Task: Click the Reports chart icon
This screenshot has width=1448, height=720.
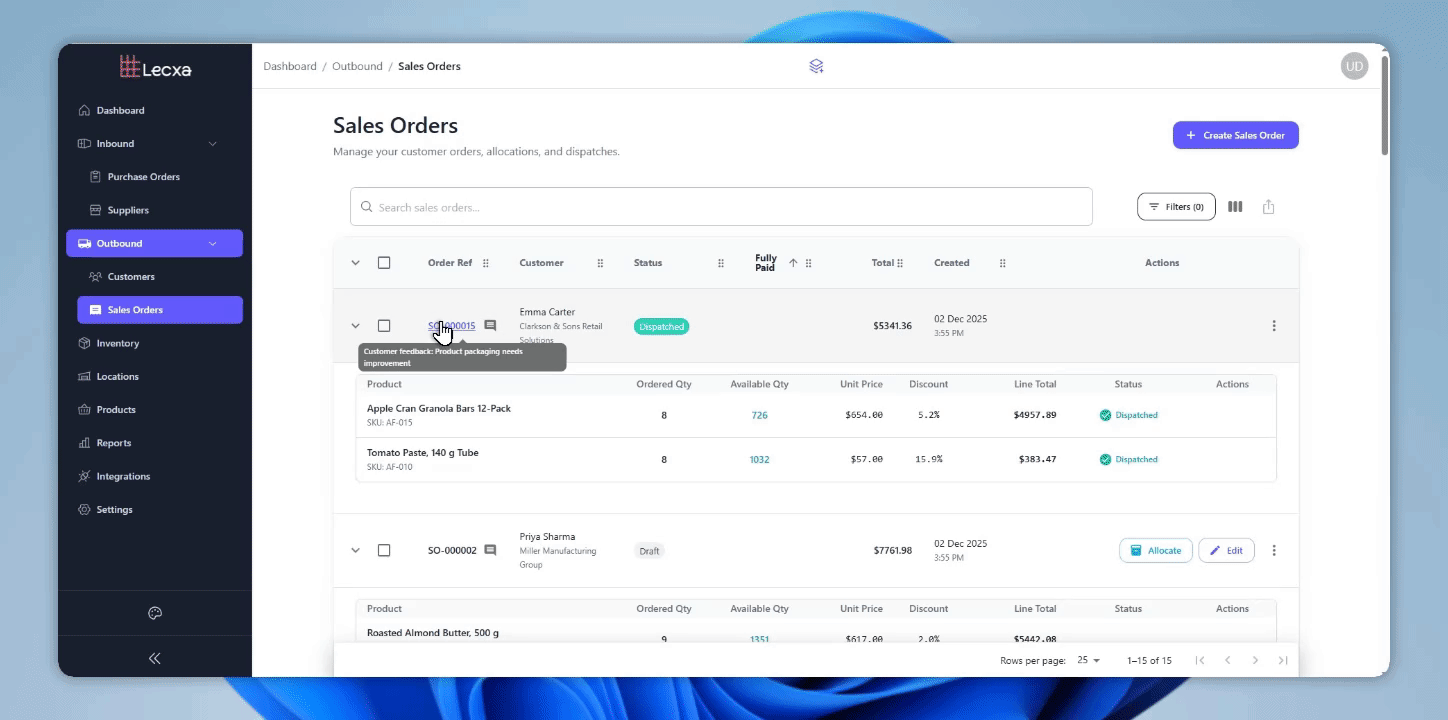Action: pyautogui.click(x=84, y=443)
